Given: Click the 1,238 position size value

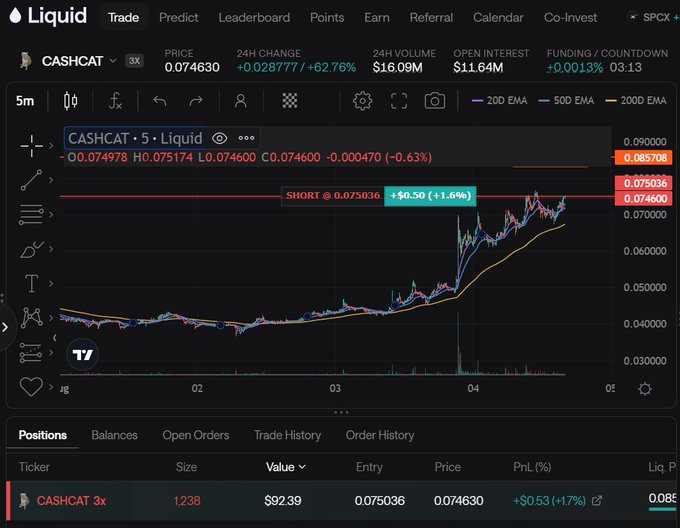Looking at the screenshot, I should (x=187, y=501).
